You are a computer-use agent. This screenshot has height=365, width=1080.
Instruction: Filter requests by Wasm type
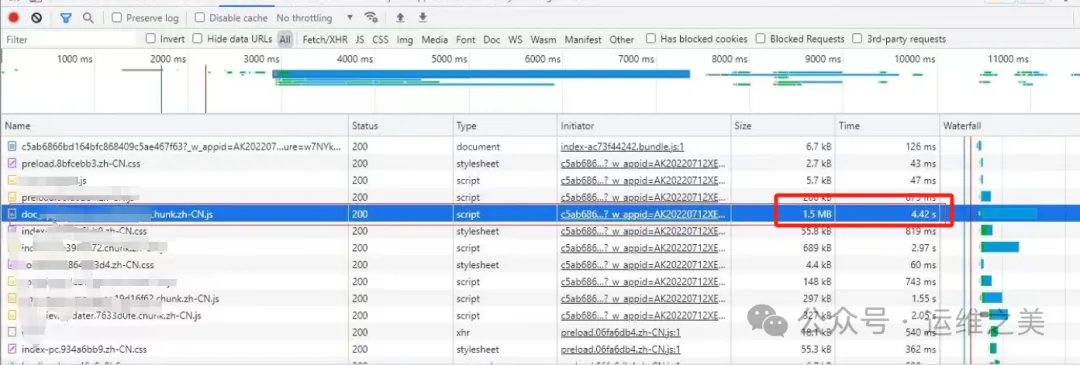pyautogui.click(x=543, y=40)
